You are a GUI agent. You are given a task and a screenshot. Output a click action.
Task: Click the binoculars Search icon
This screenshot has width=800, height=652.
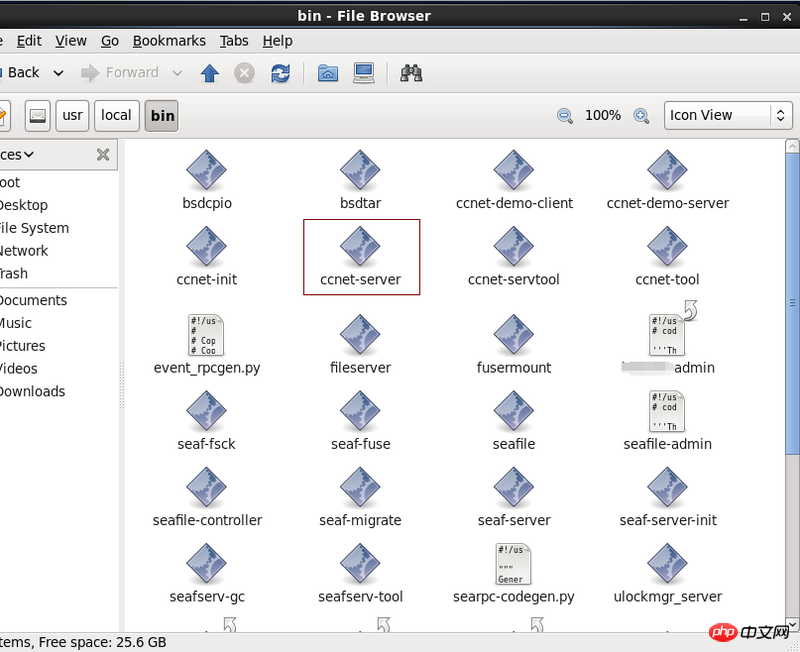411,73
